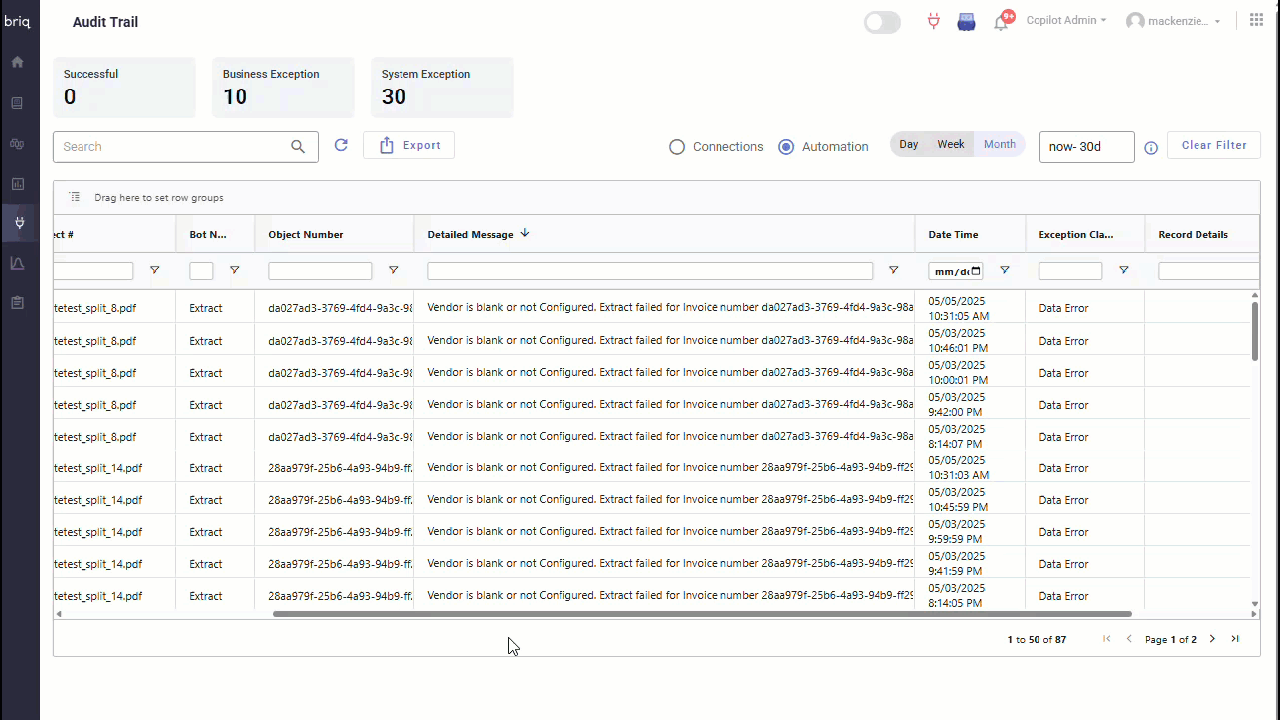Viewport: 1280px width, 720px height.
Task: Click the Export button
Action: click(409, 145)
